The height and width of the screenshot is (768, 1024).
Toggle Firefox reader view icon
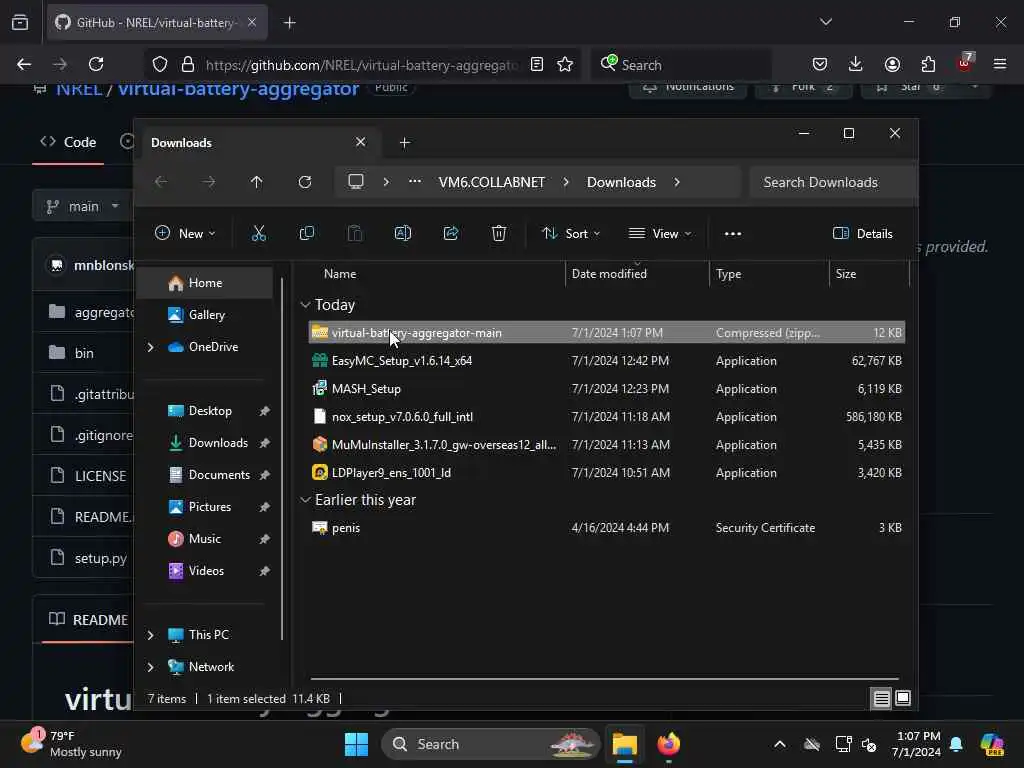coord(537,64)
